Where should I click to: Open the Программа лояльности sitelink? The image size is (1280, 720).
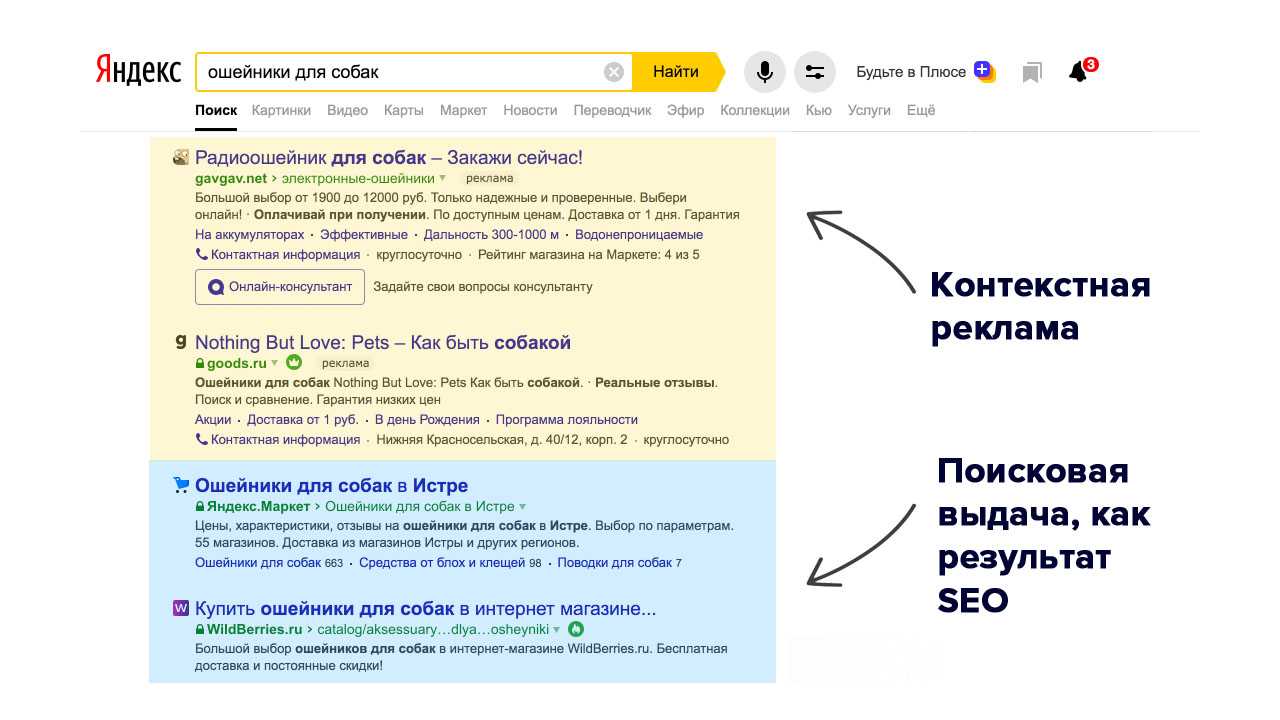567,419
